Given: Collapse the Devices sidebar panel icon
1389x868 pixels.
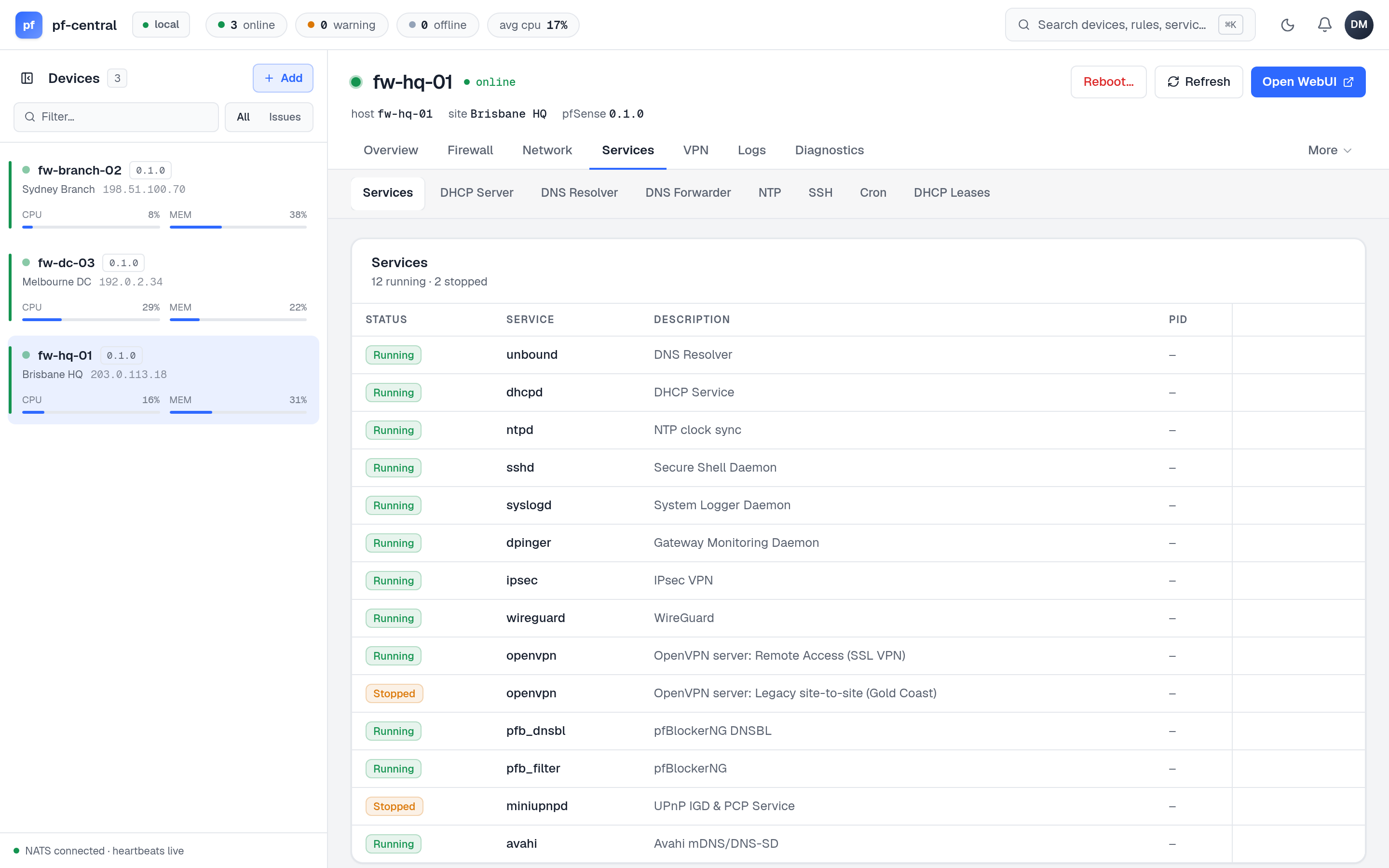Looking at the screenshot, I should 27,78.
